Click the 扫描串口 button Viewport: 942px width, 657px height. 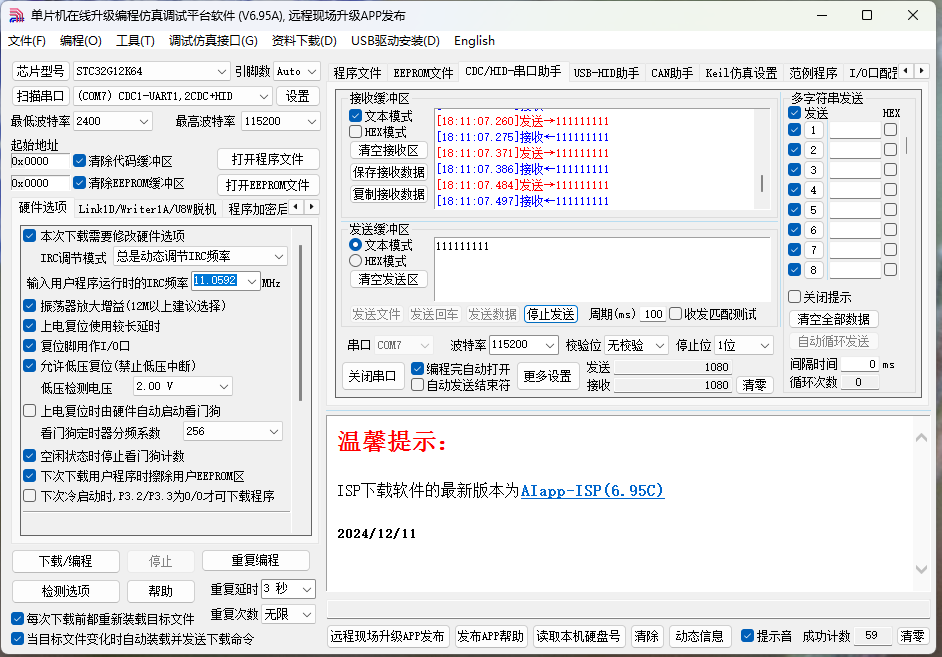[x=40, y=96]
